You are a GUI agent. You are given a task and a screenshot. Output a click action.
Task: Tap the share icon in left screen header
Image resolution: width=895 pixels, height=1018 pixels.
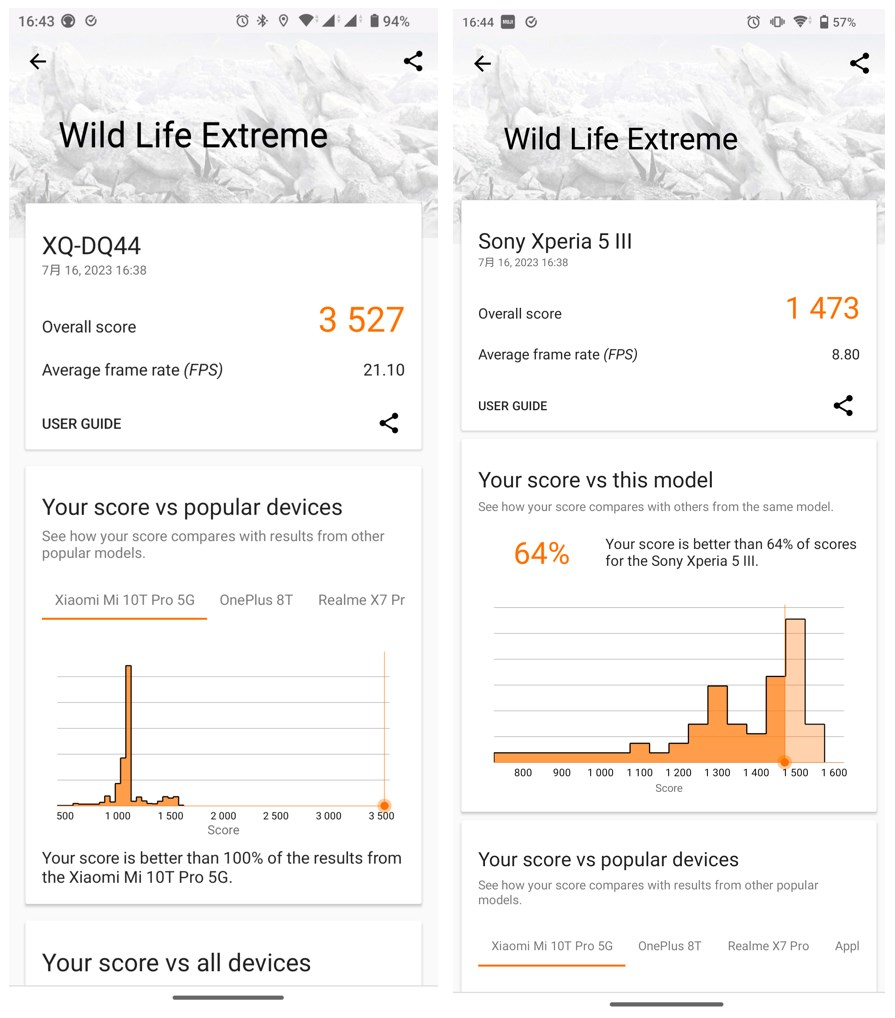[x=413, y=61]
